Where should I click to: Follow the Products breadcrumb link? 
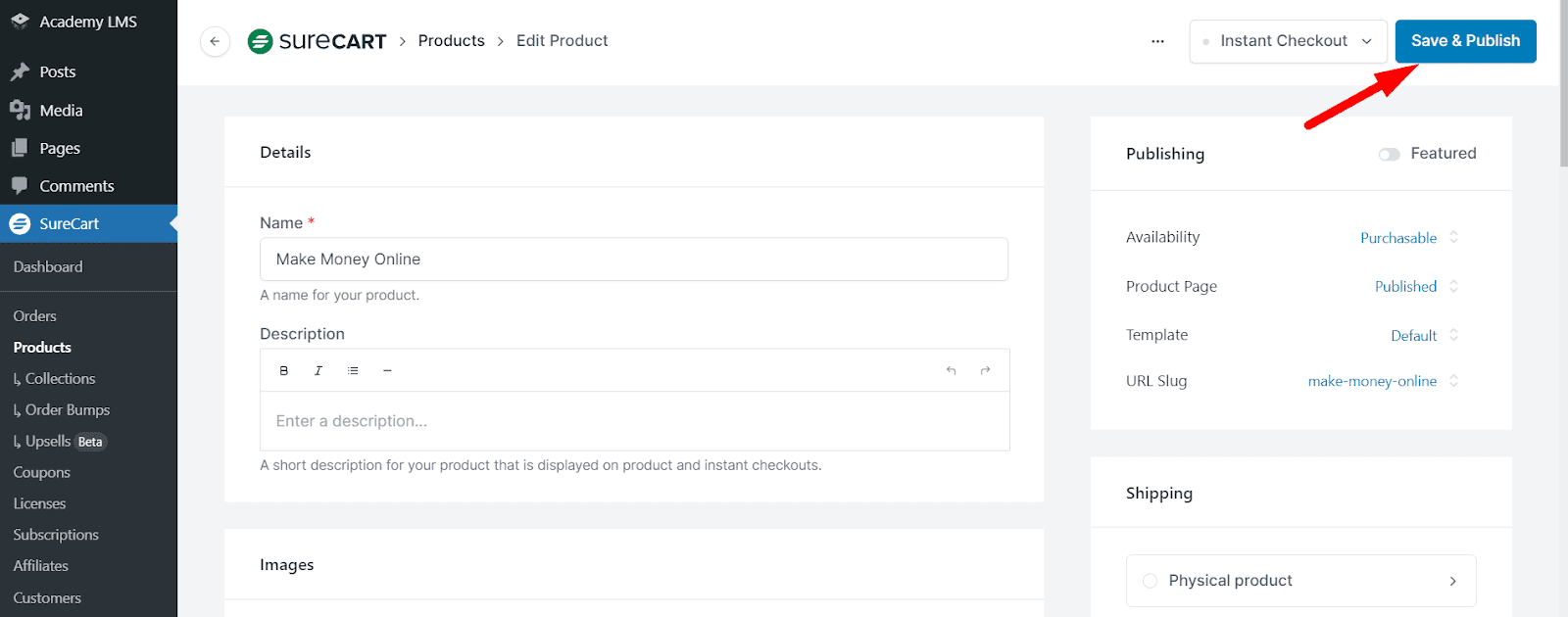coord(451,41)
